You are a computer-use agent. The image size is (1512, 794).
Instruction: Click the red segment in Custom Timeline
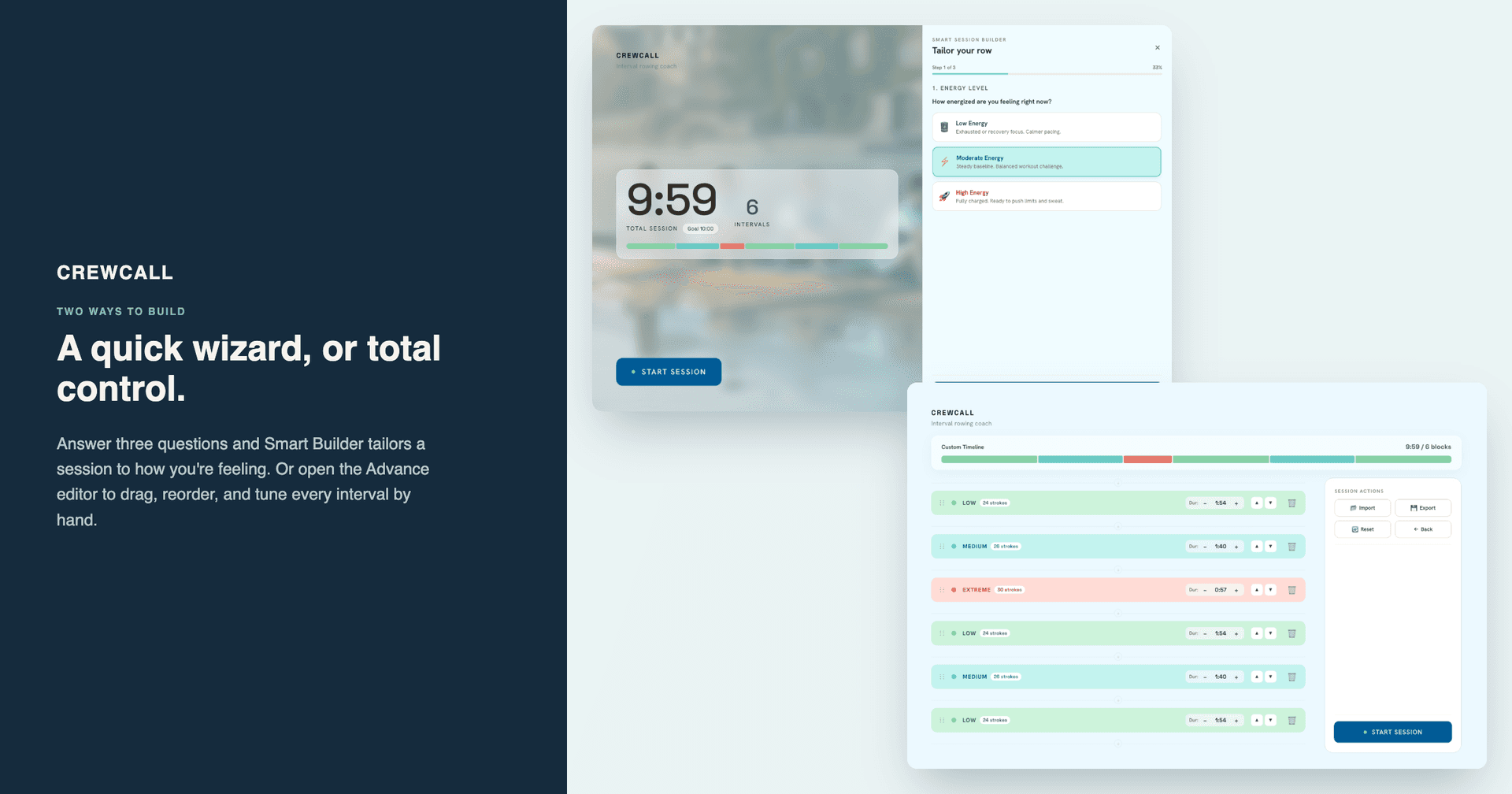coord(1147,459)
